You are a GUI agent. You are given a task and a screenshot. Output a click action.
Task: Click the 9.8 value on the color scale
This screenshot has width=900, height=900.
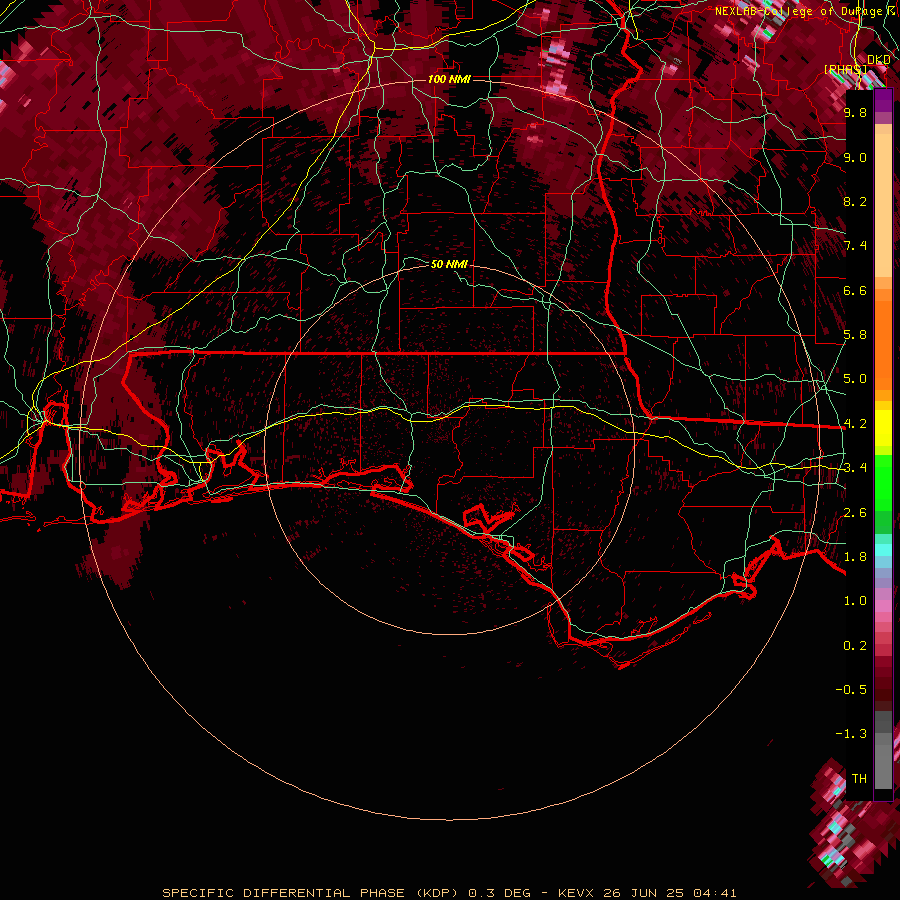[855, 112]
